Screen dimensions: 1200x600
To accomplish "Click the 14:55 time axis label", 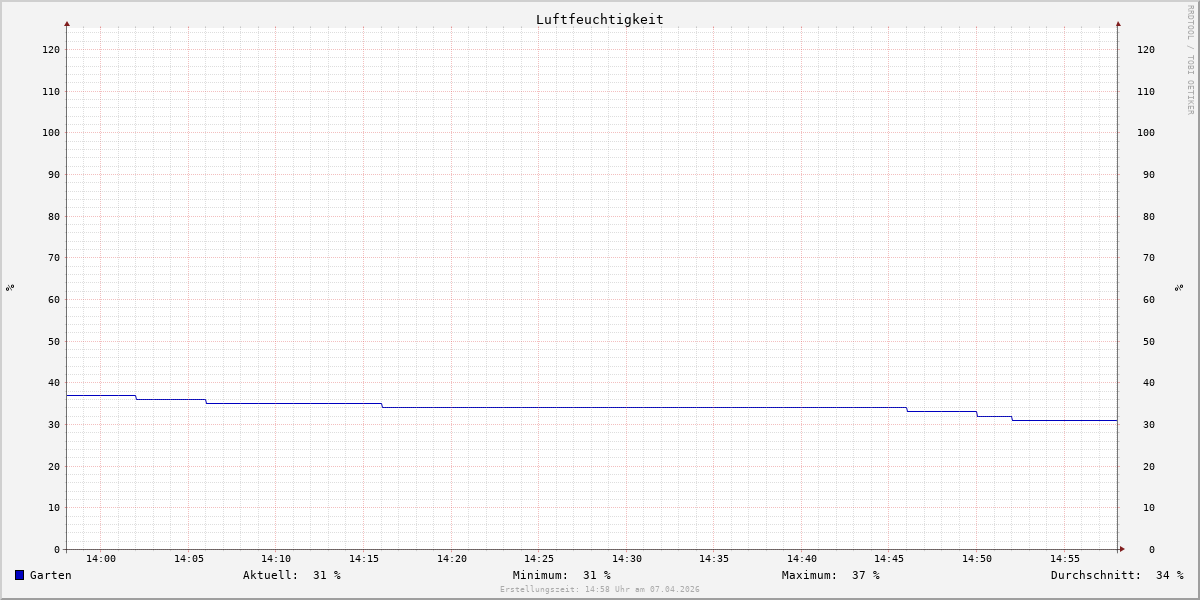I will tap(1065, 559).
